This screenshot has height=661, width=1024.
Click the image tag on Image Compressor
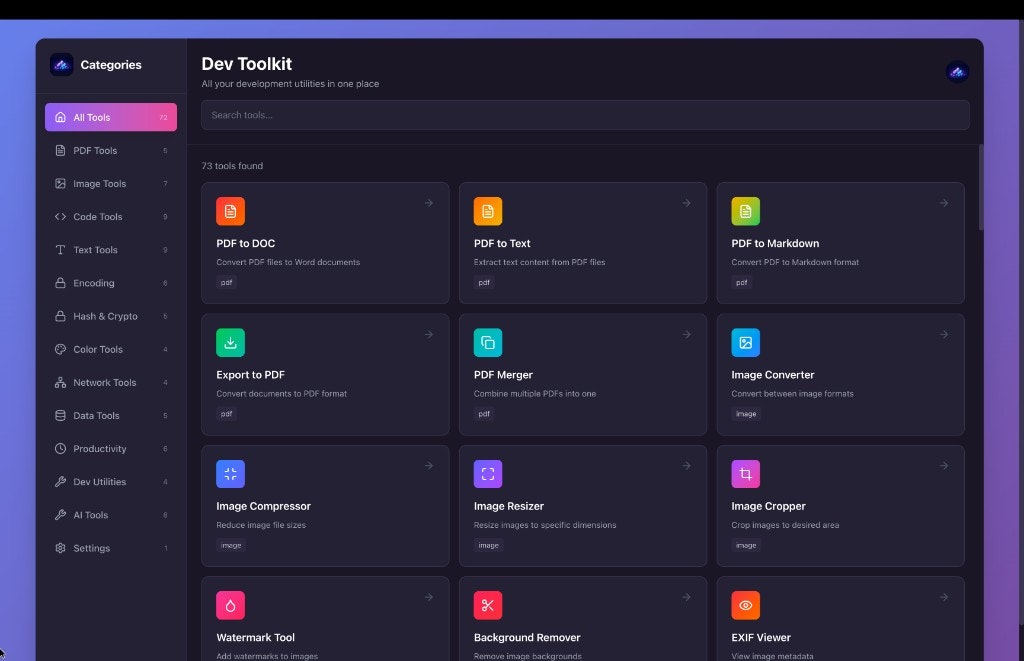pos(231,545)
